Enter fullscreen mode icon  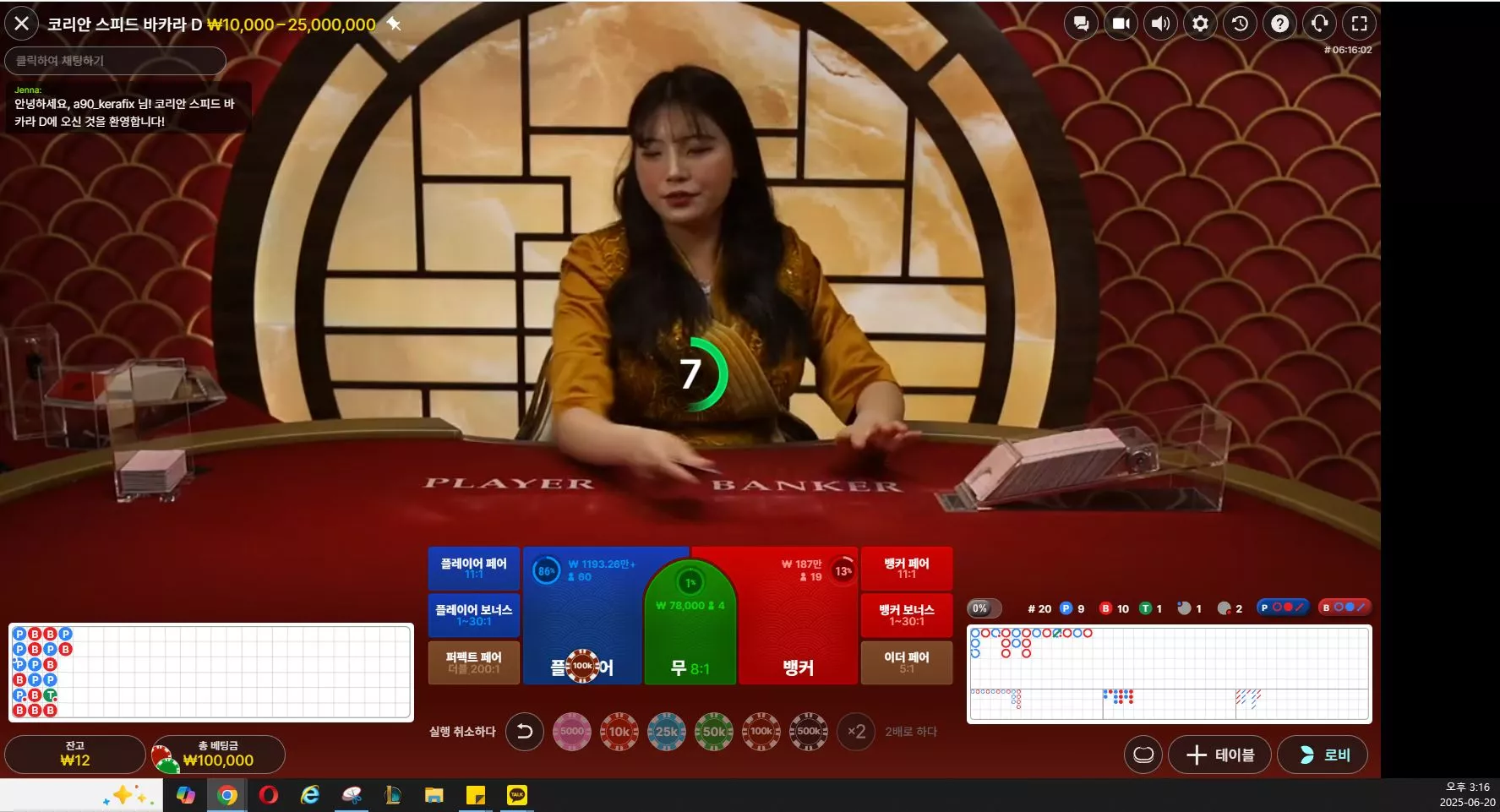click(x=1359, y=24)
